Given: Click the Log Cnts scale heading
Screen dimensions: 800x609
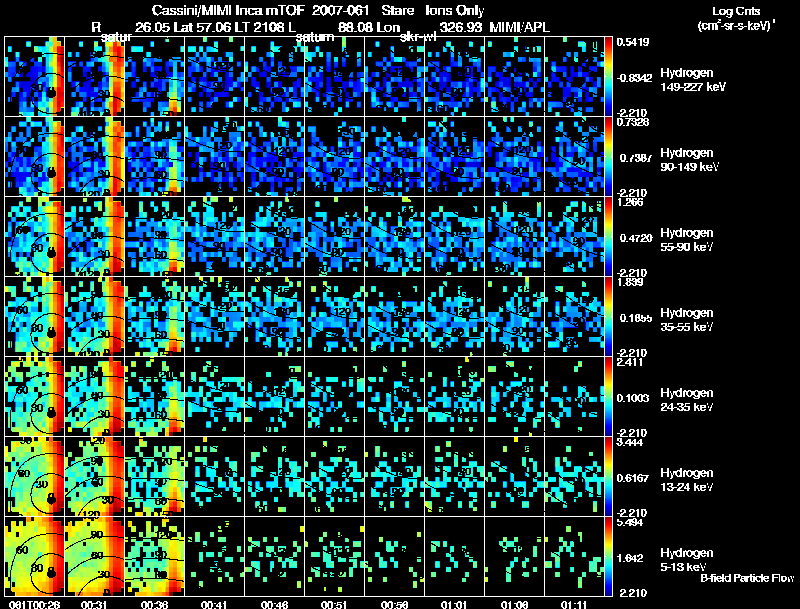Looking at the screenshot, I should [x=736, y=11].
